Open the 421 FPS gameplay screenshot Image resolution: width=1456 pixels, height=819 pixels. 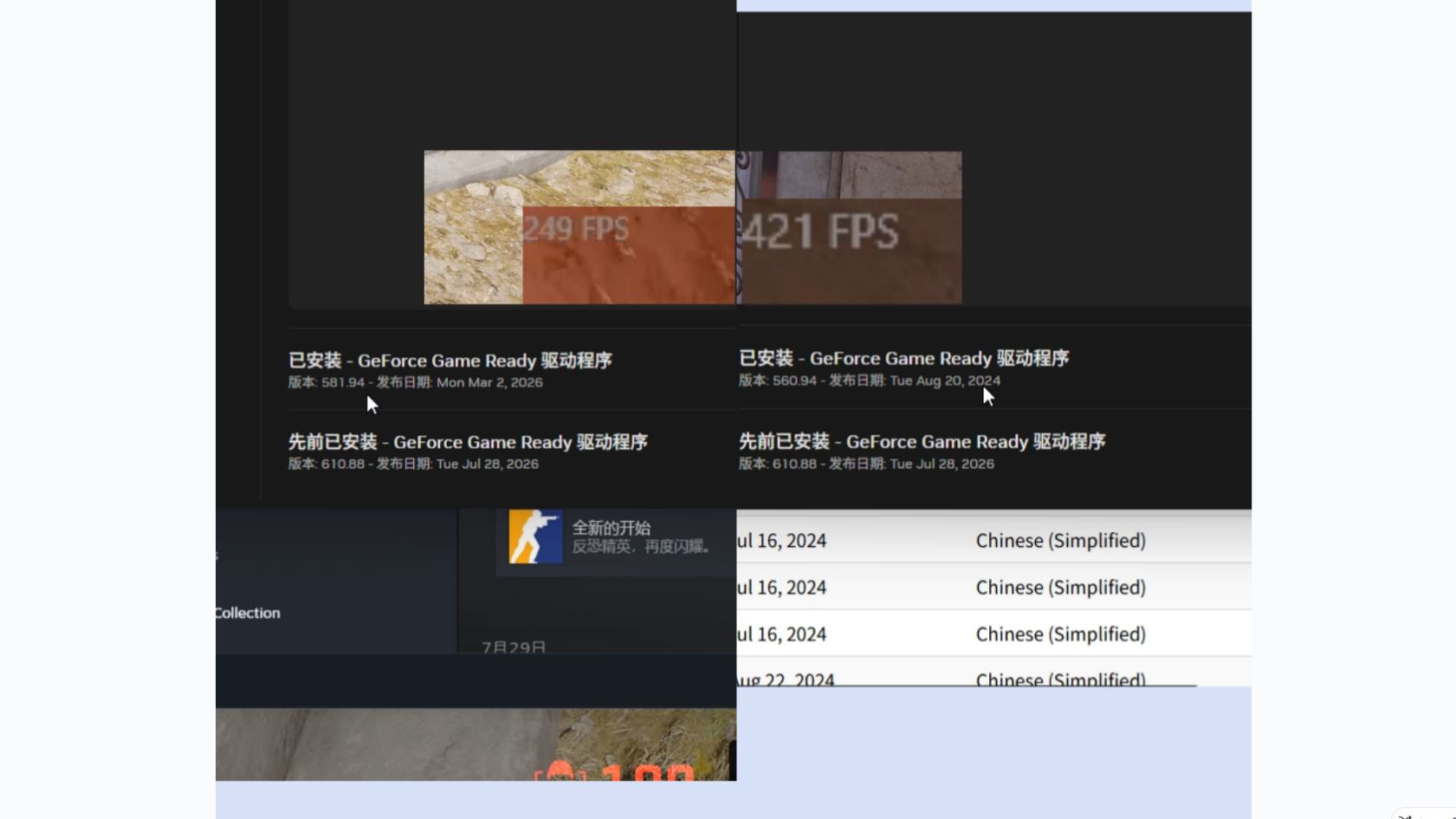849,227
